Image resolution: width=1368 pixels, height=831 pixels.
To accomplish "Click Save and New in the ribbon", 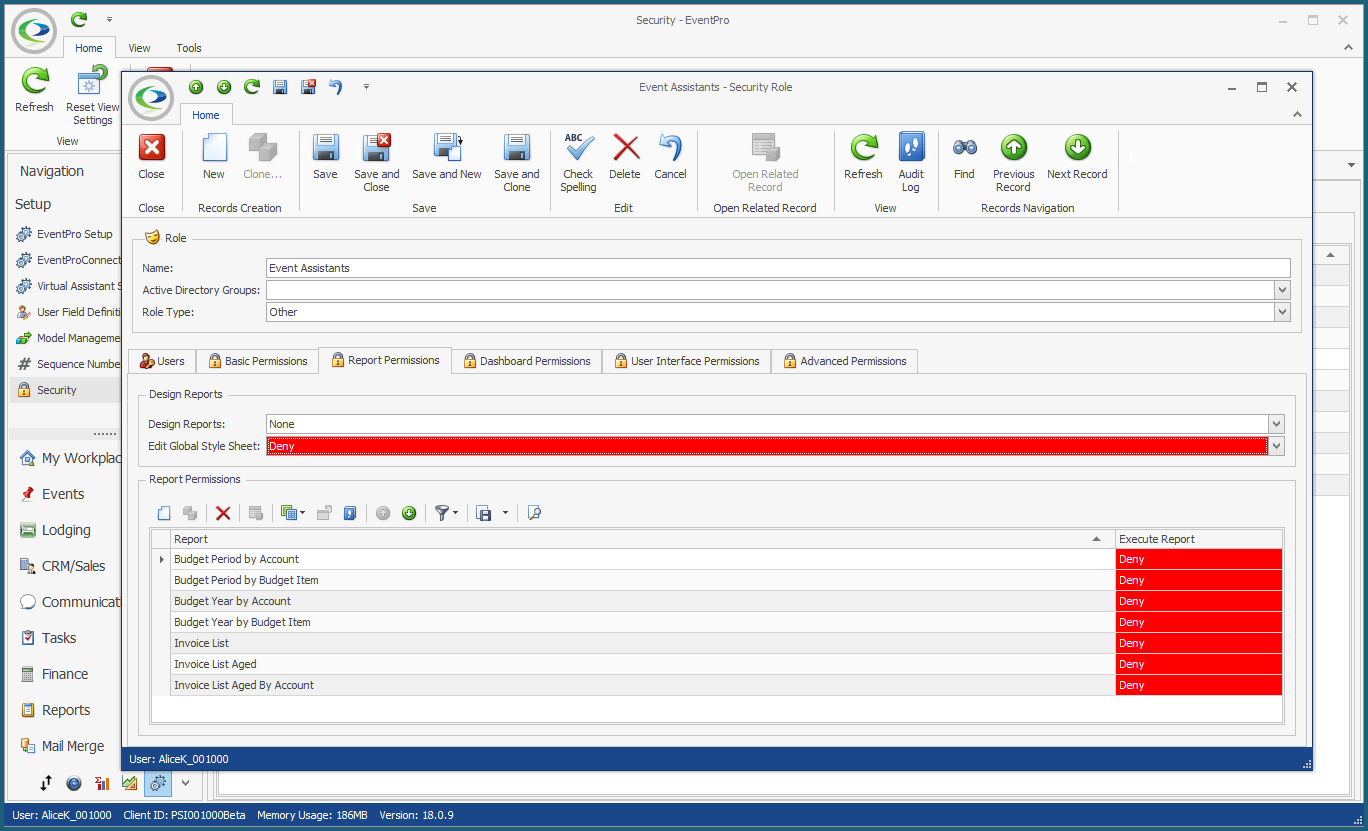I will (446, 157).
